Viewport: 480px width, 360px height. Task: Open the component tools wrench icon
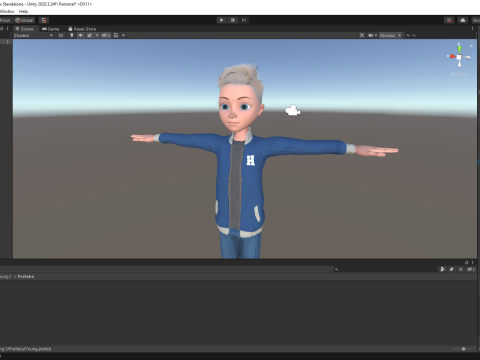click(x=362, y=35)
